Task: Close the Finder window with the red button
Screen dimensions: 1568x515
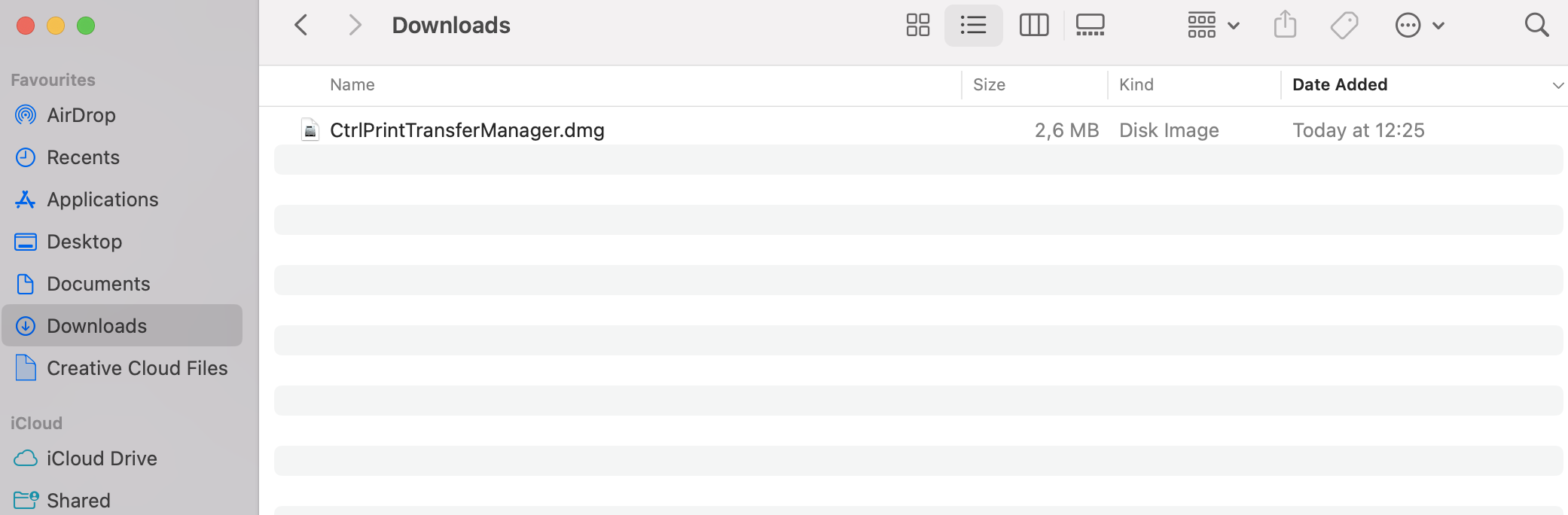Action: 26,26
